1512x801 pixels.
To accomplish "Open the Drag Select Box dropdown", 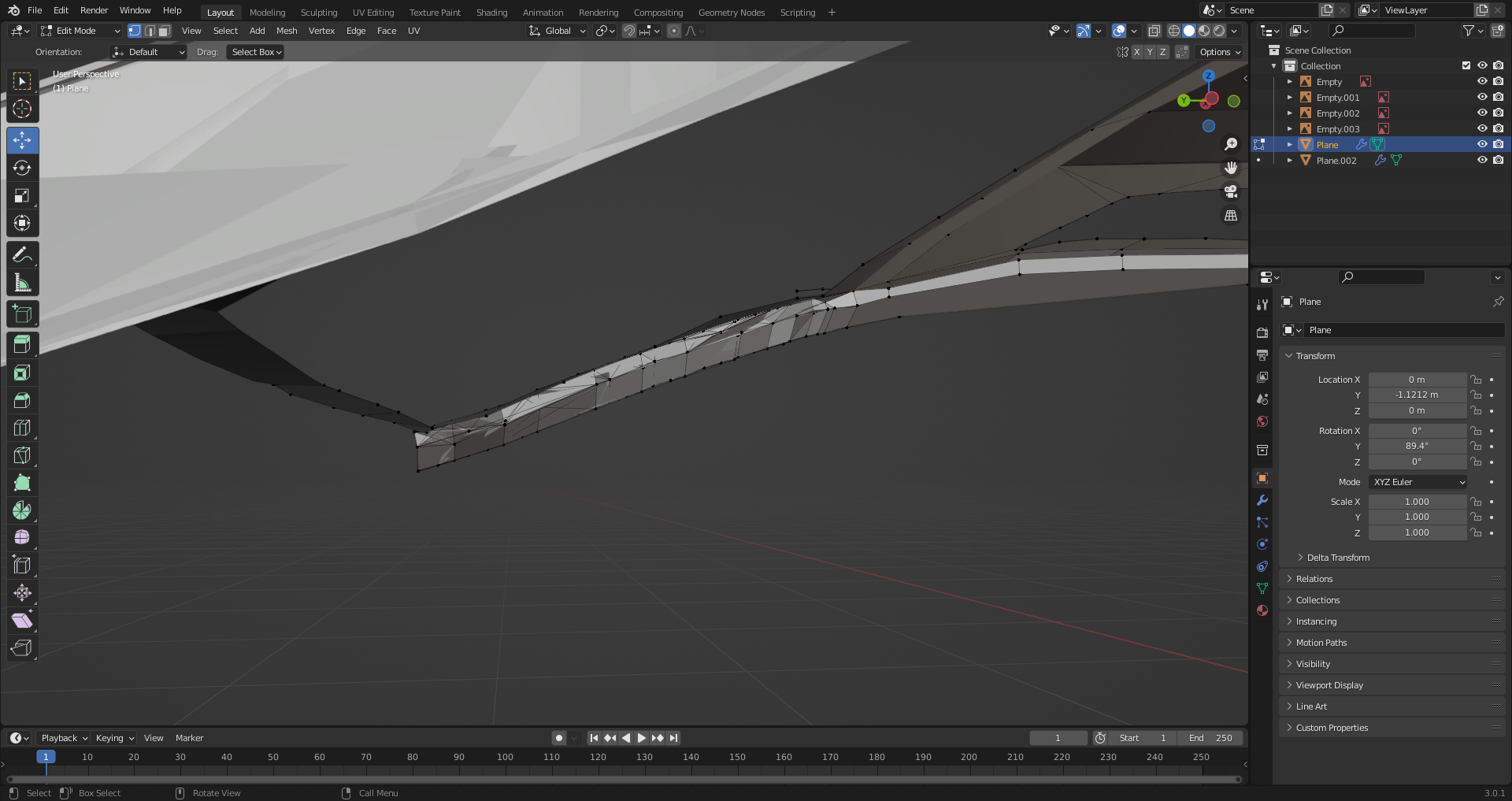I will (x=256, y=52).
